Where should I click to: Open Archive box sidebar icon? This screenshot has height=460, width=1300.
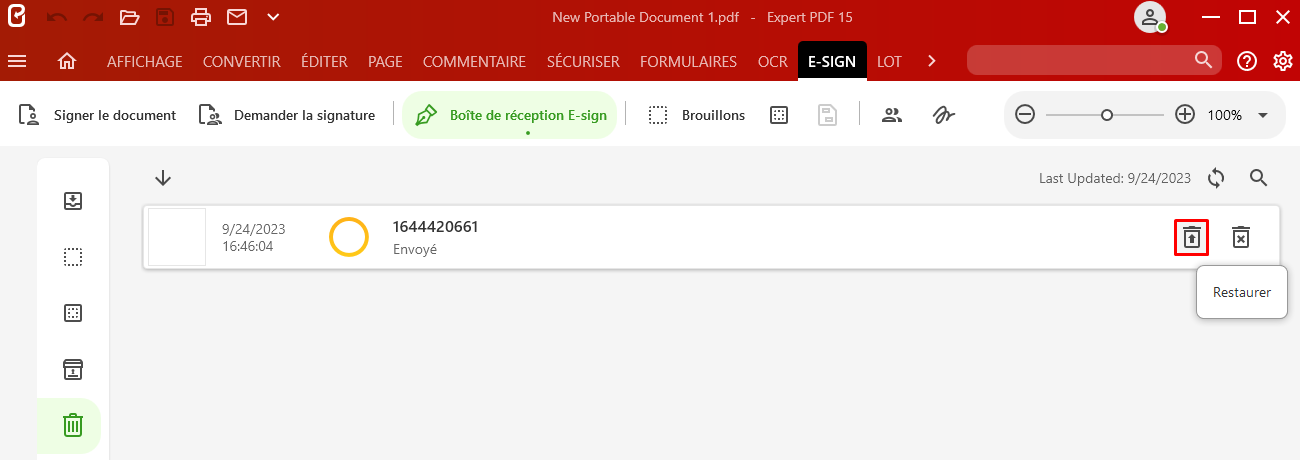pos(73,369)
